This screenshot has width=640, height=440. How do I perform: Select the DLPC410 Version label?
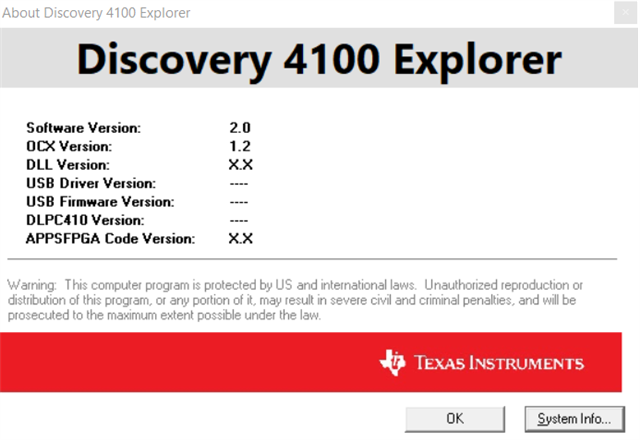85,220
